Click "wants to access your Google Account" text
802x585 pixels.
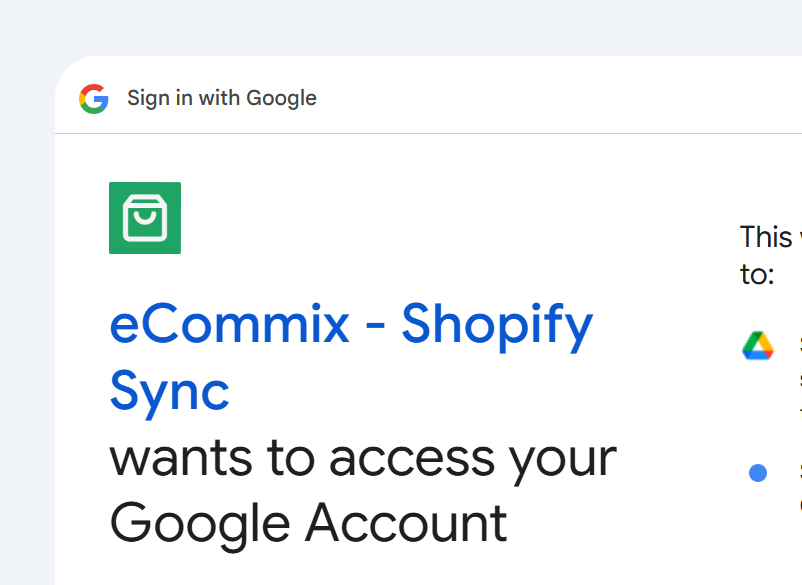point(365,490)
